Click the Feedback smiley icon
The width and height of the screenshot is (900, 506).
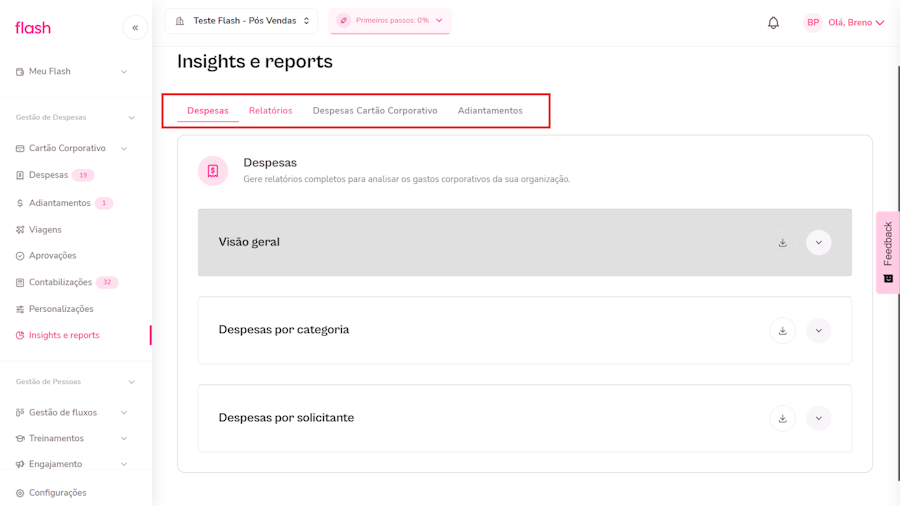888,278
